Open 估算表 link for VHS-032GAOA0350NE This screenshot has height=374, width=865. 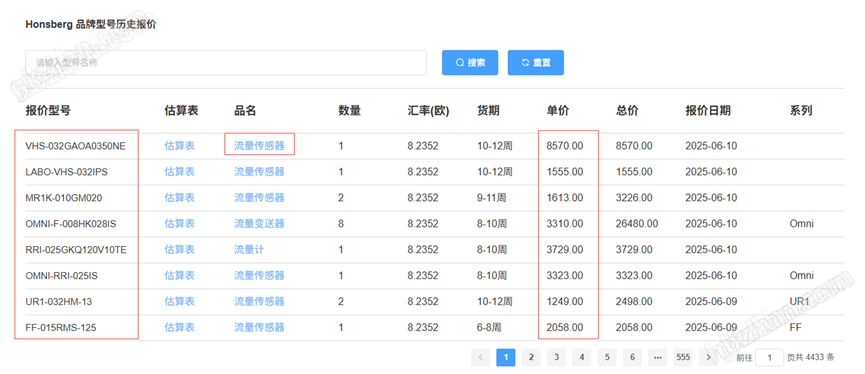click(x=179, y=146)
